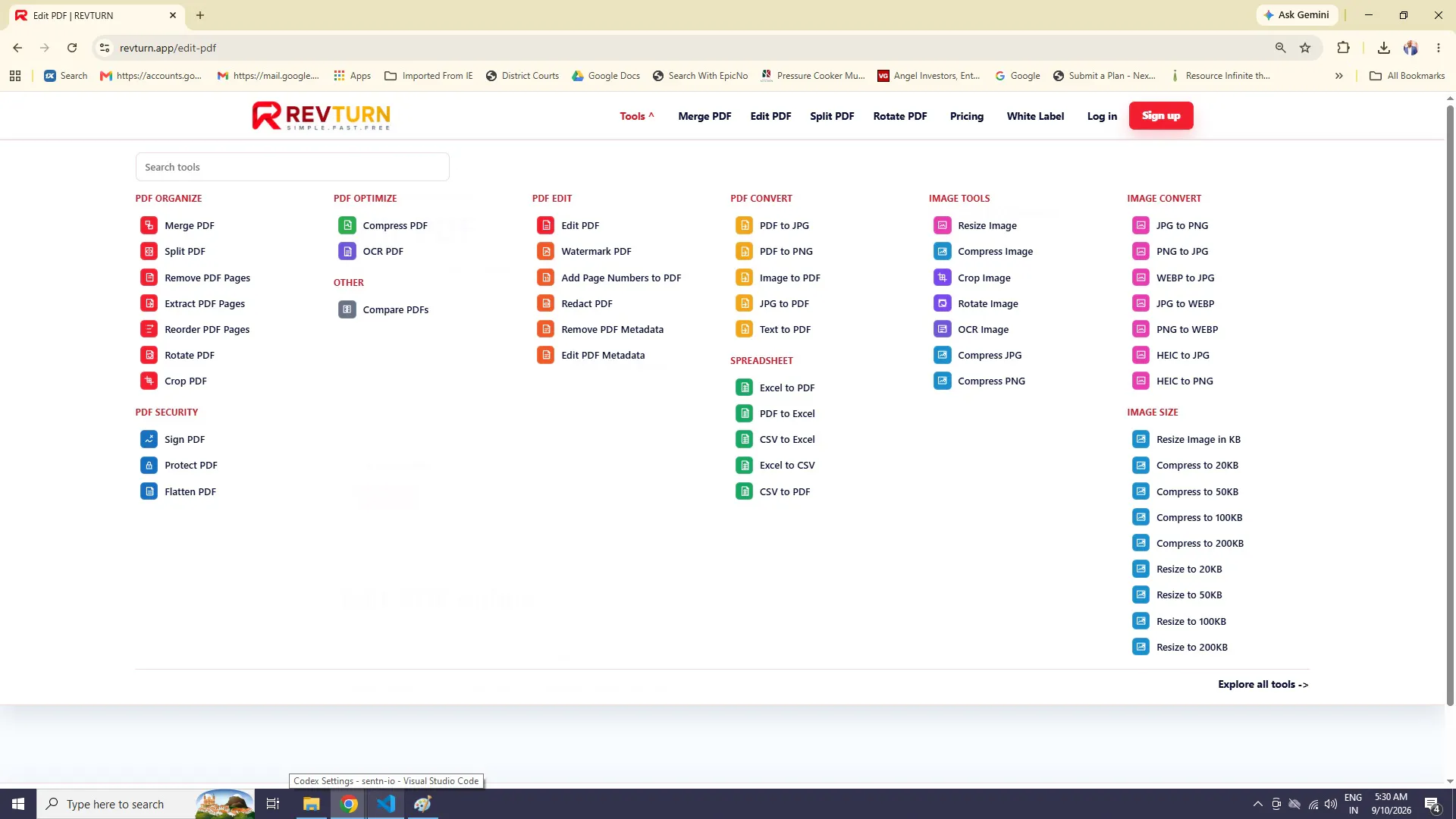Image resolution: width=1456 pixels, height=819 pixels.
Task: Open Remove PDF Metadata tool link
Action: pyautogui.click(x=612, y=329)
